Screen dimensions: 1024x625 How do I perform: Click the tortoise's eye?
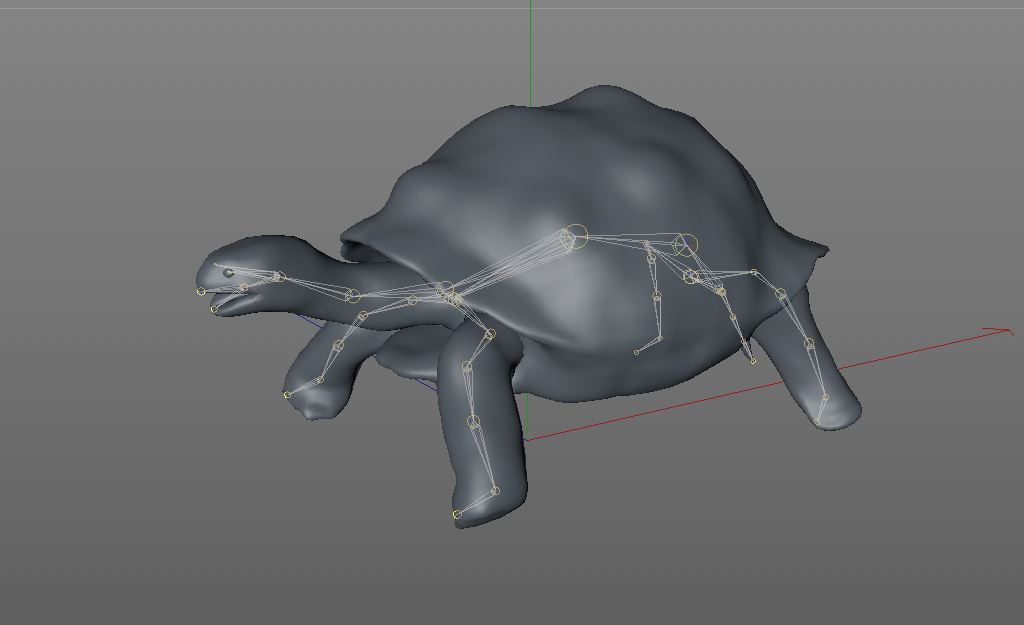(229, 272)
